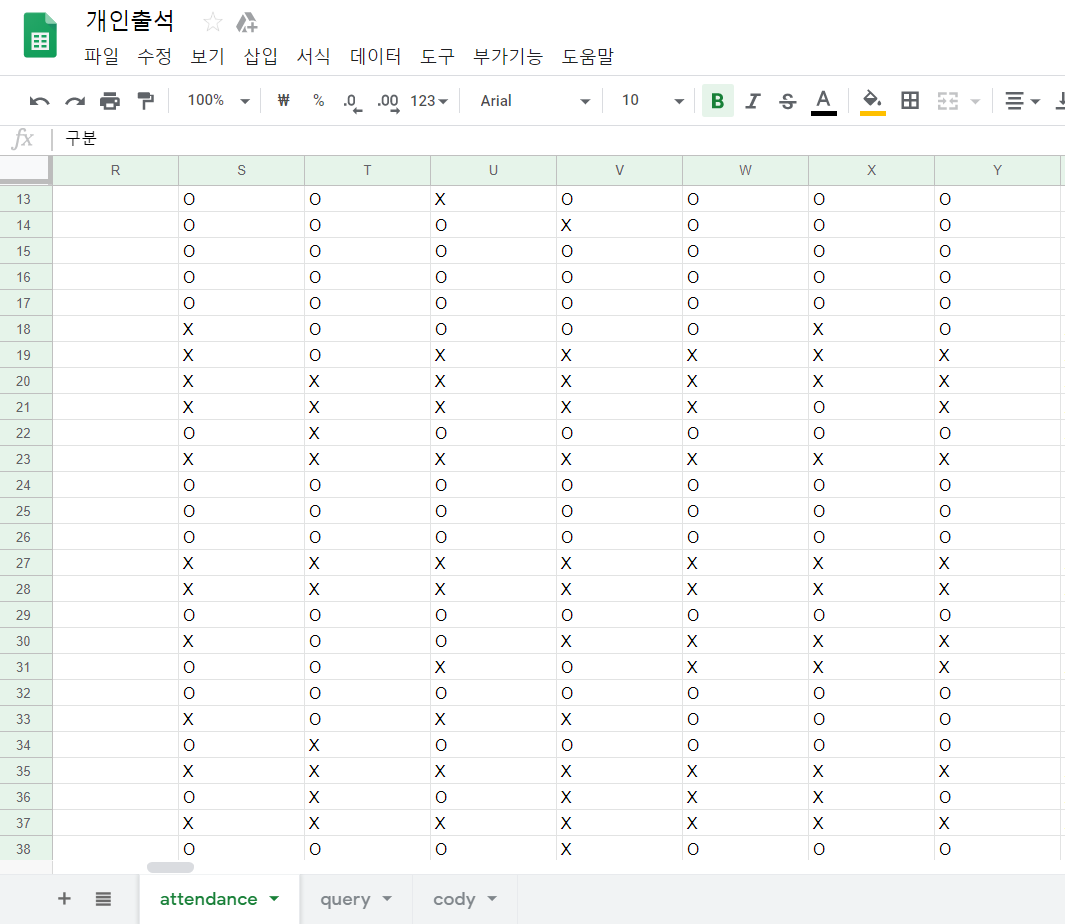
Task: Star the 개인출석 document
Action: (213, 22)
